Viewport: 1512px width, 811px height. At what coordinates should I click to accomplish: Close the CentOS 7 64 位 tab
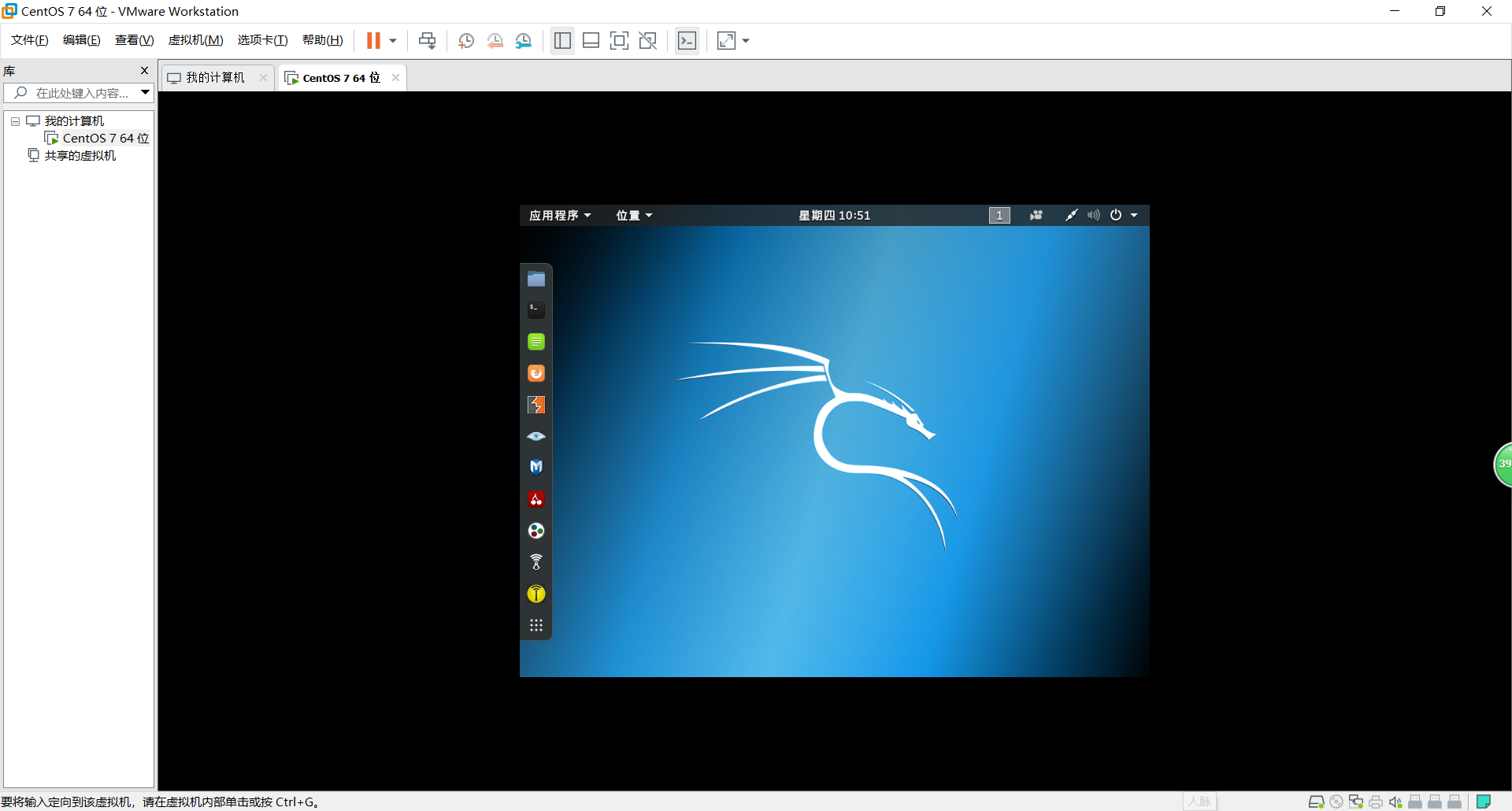395,77
